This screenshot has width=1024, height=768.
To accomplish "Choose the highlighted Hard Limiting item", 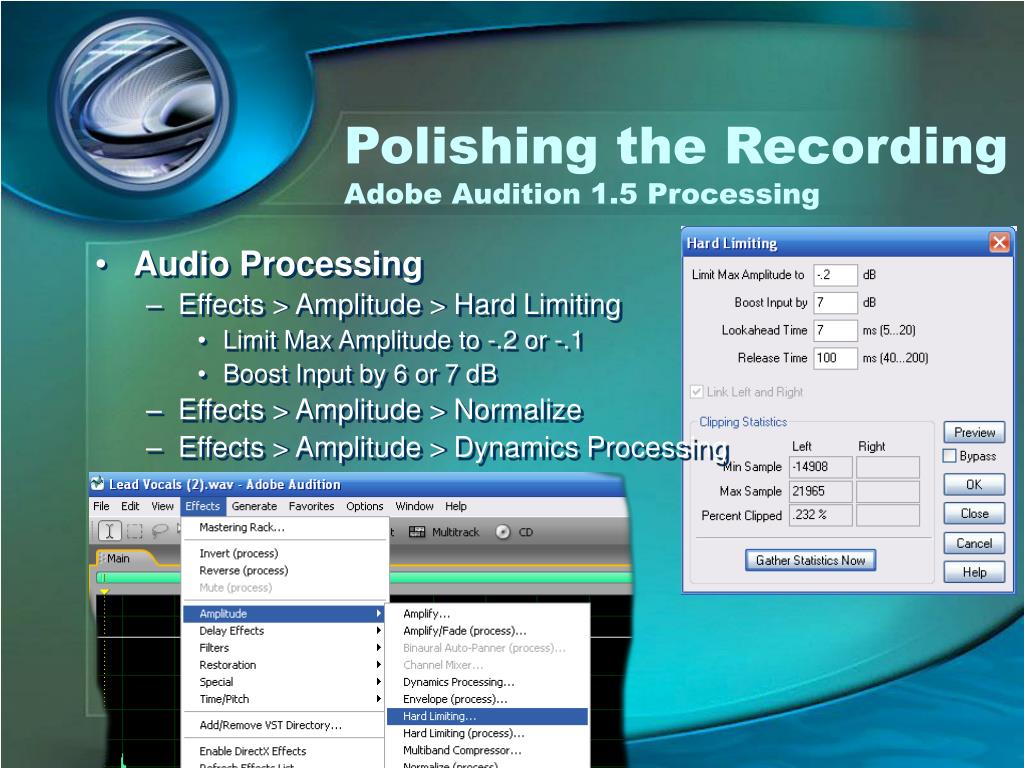I will point(487,716).
